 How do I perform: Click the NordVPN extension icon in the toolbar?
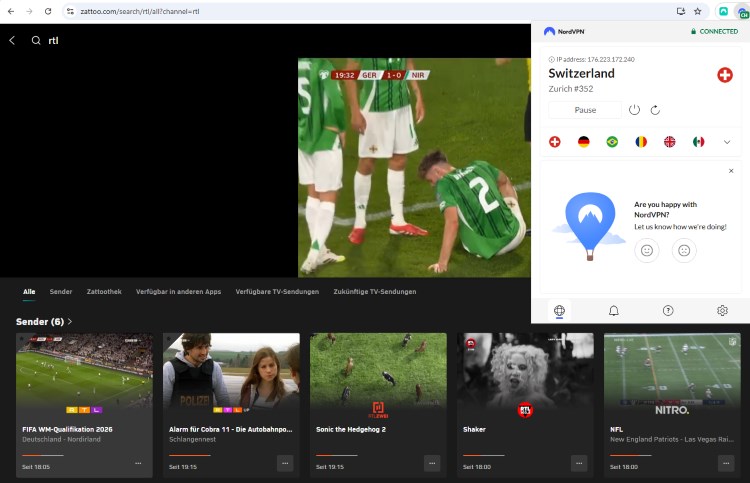(x=744, y=12)
